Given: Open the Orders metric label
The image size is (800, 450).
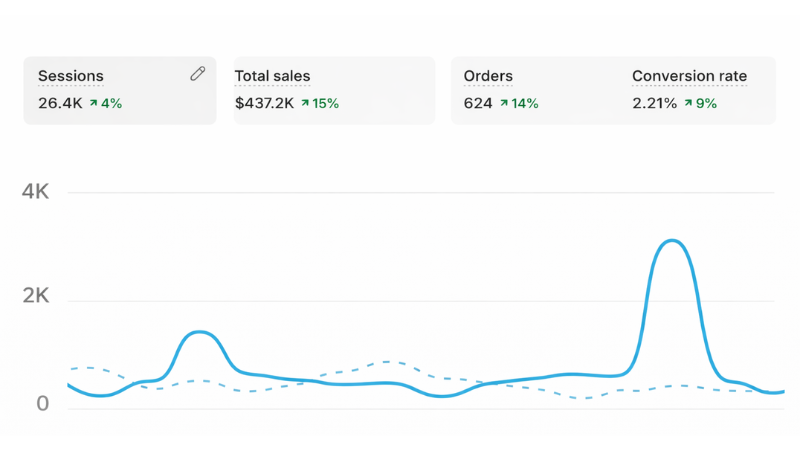Looking at the screenshot, I should [488, 76].
